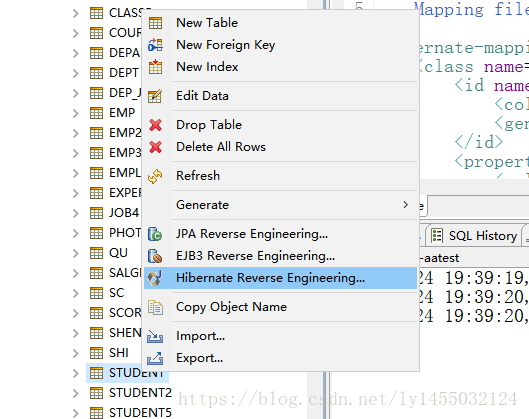The width and height of the screenshot is (529, 419).
Task: Click the table icon of the DEPT row
Action: (x=96, y=73)
